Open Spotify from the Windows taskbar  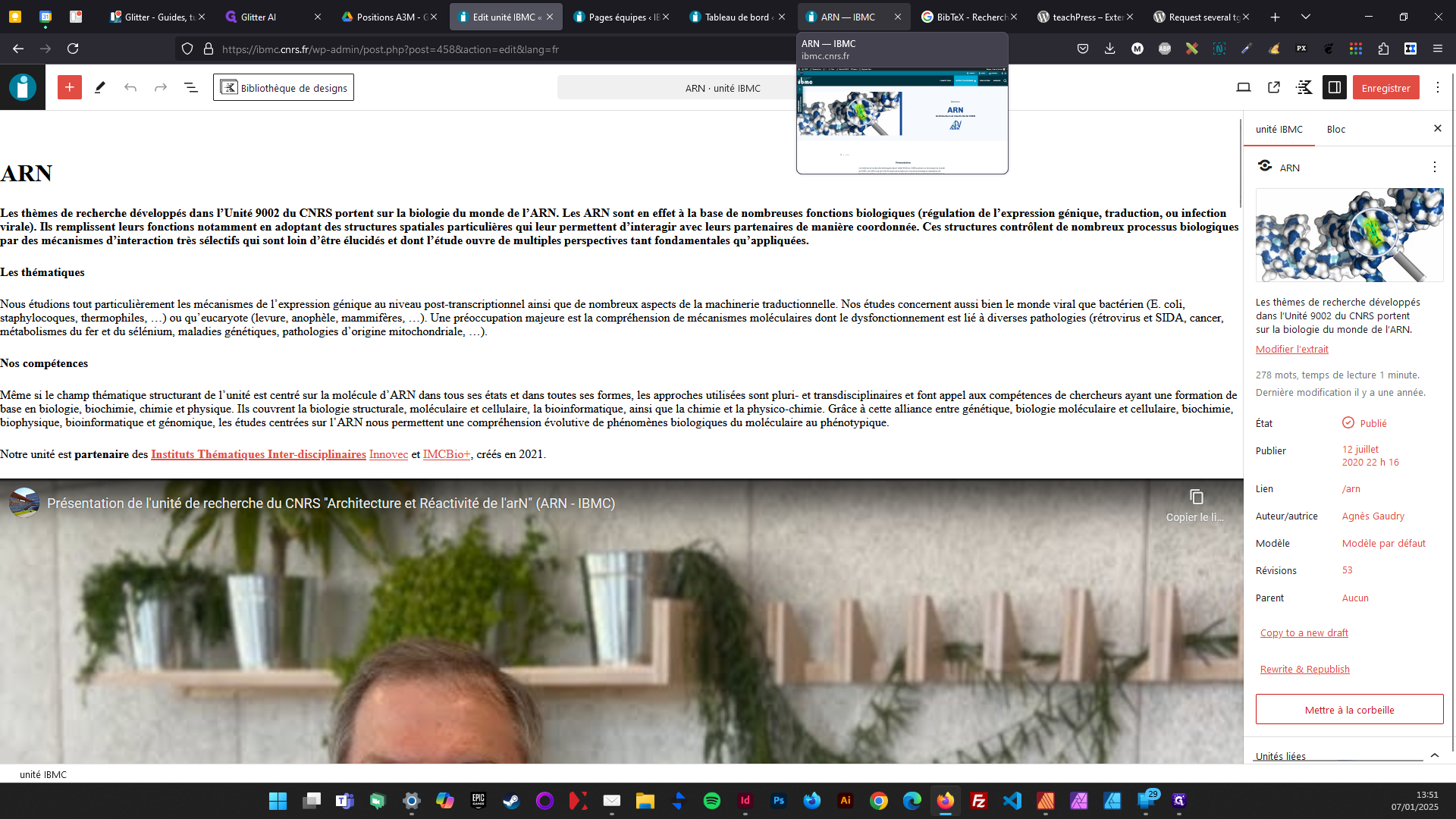[x=711, y=801]
